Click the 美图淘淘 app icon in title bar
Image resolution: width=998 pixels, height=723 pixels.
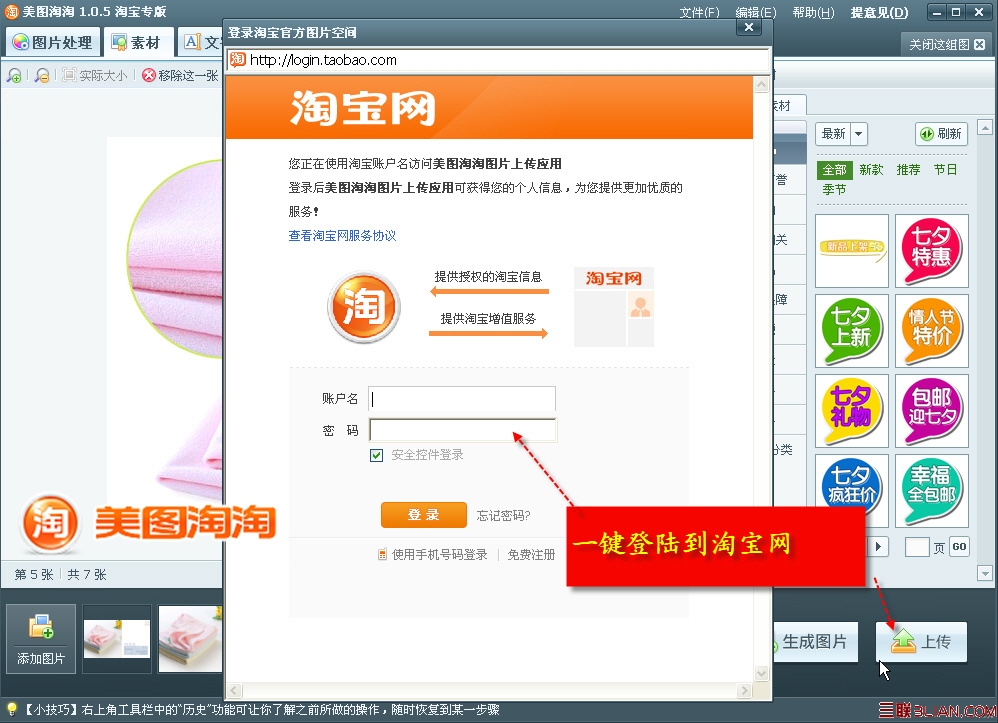coord(12,11)
